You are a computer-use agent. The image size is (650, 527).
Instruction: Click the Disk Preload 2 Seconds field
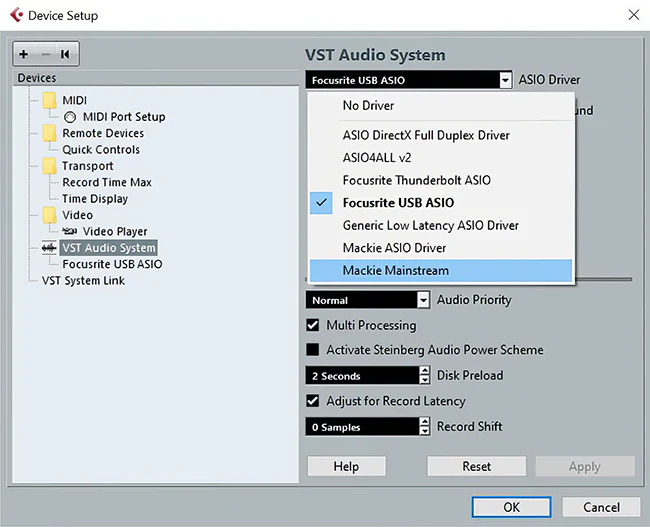[362, 376]
